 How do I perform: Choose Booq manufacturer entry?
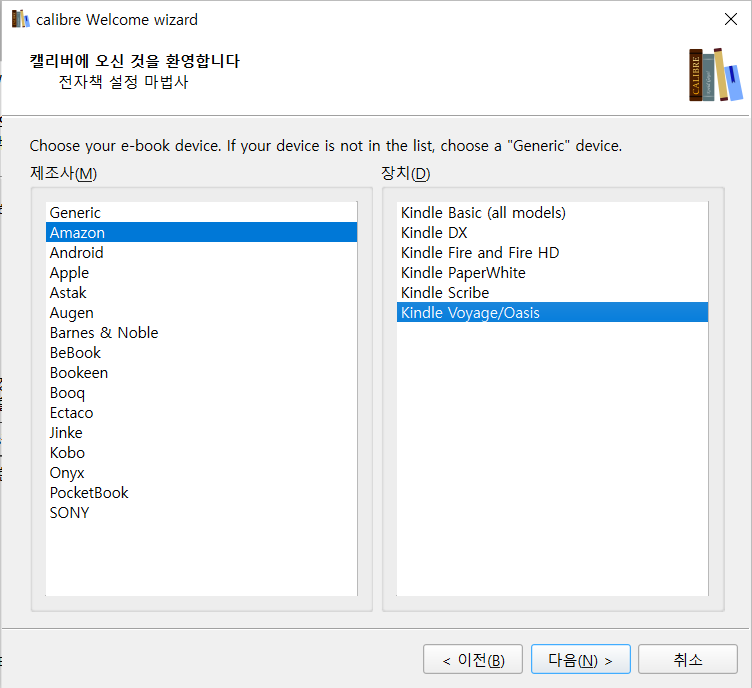click(201, 393)
